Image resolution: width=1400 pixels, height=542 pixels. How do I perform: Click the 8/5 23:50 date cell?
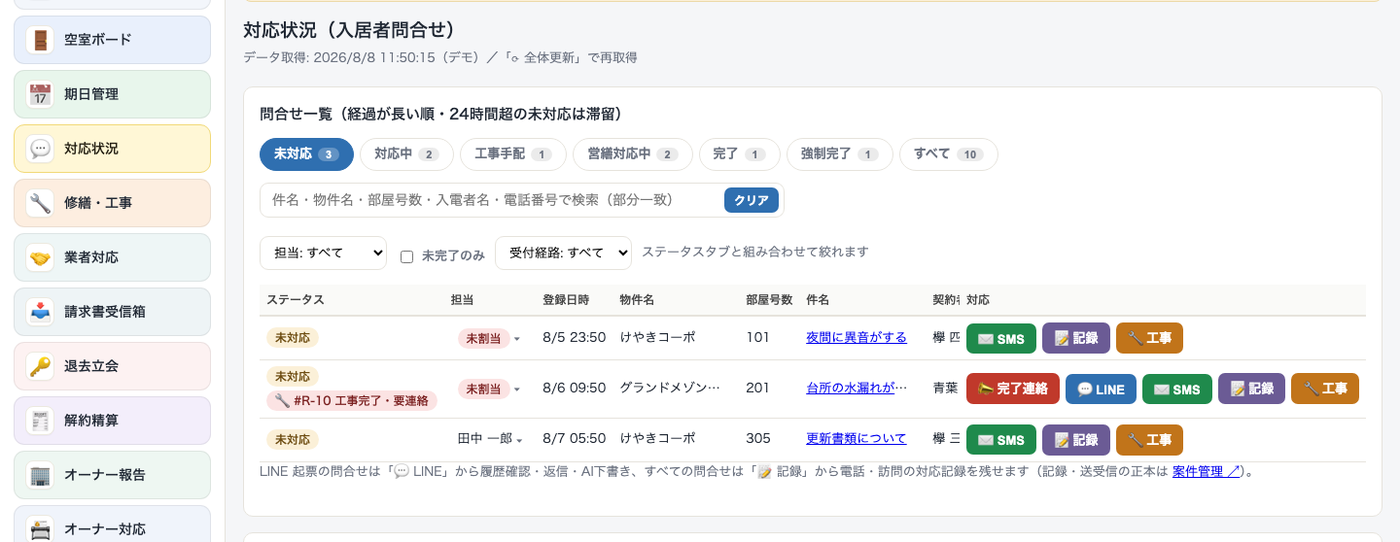coord(574,338)
